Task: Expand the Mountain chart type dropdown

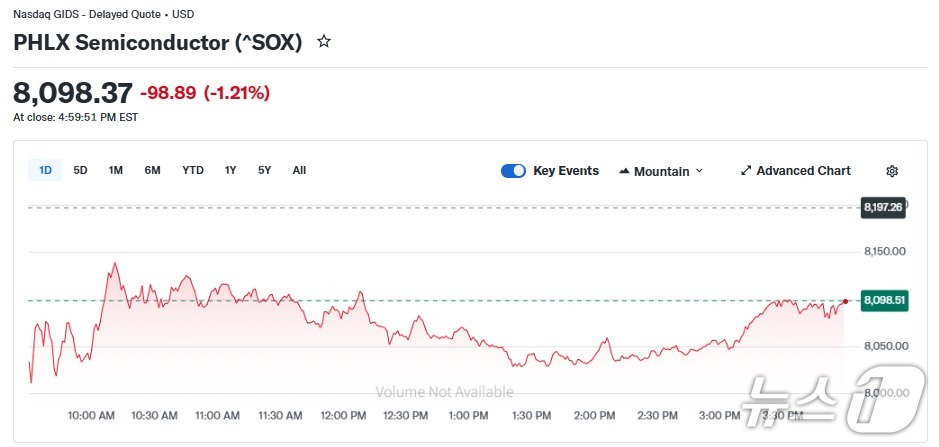Action: [699, 171]
